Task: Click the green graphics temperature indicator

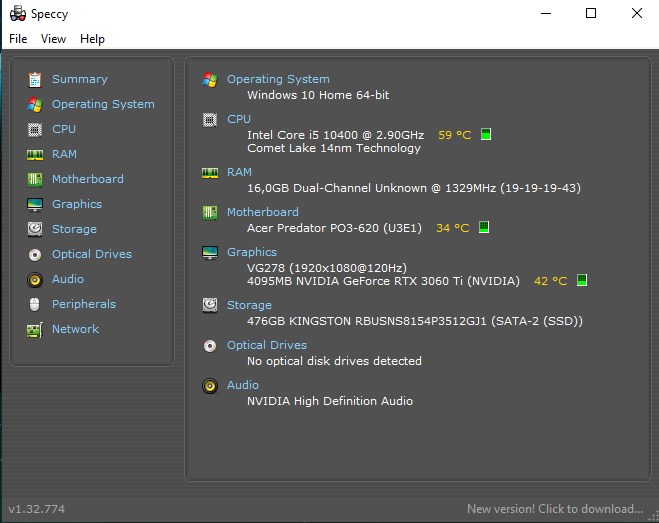Action: [x=582, y=281]
